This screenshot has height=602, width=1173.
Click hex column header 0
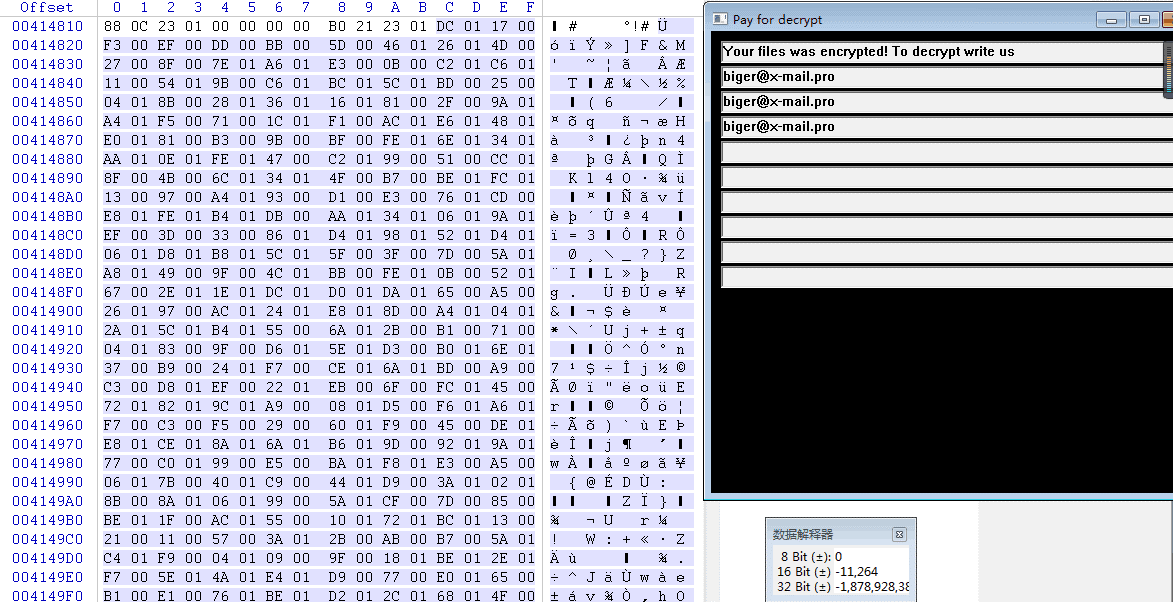tap(117, 7)
